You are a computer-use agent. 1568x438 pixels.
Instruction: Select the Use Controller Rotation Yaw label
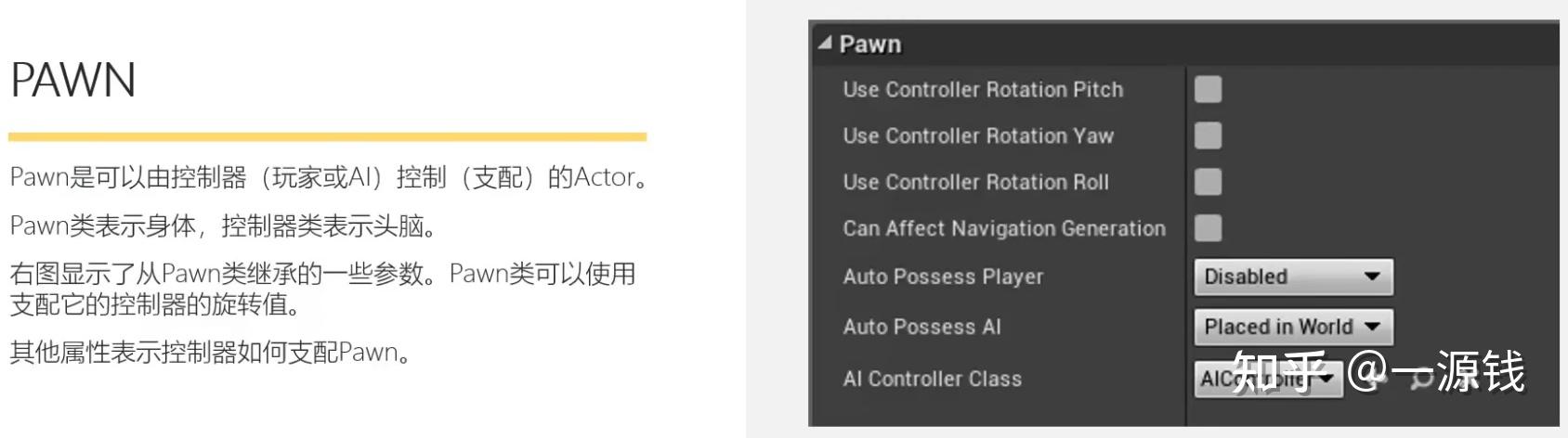(978, 136)
